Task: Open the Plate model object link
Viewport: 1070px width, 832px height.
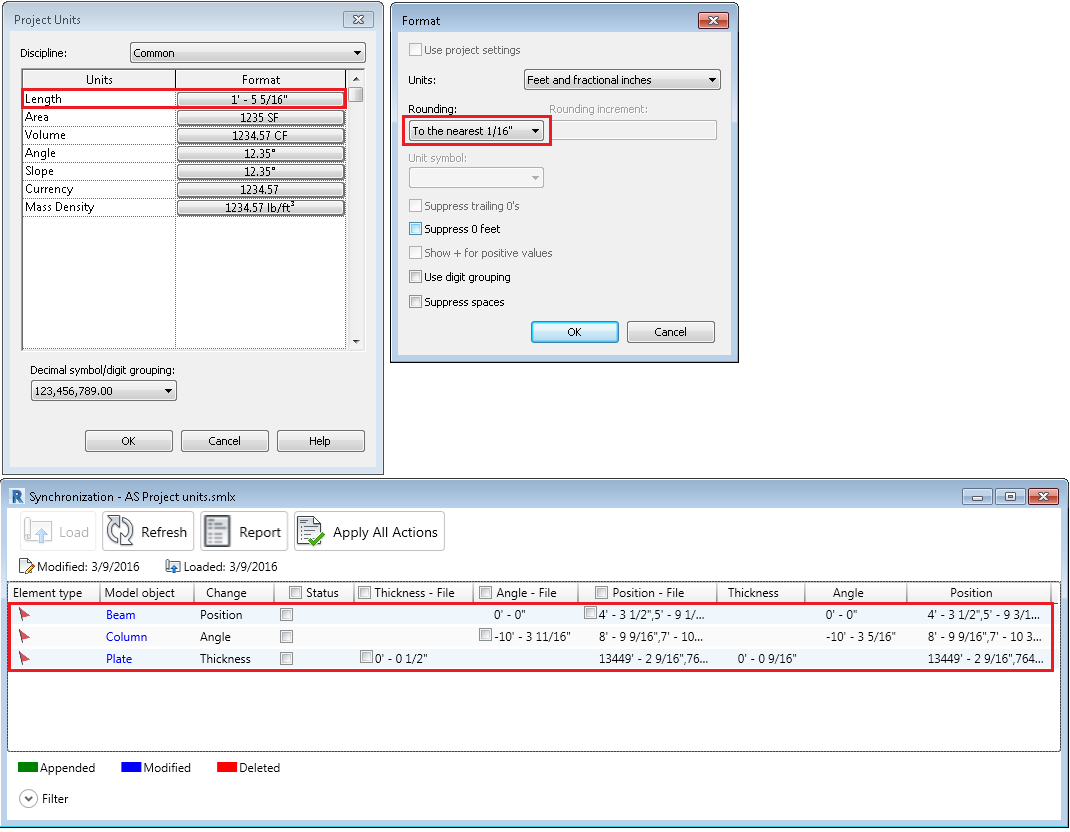Action: 119,658
